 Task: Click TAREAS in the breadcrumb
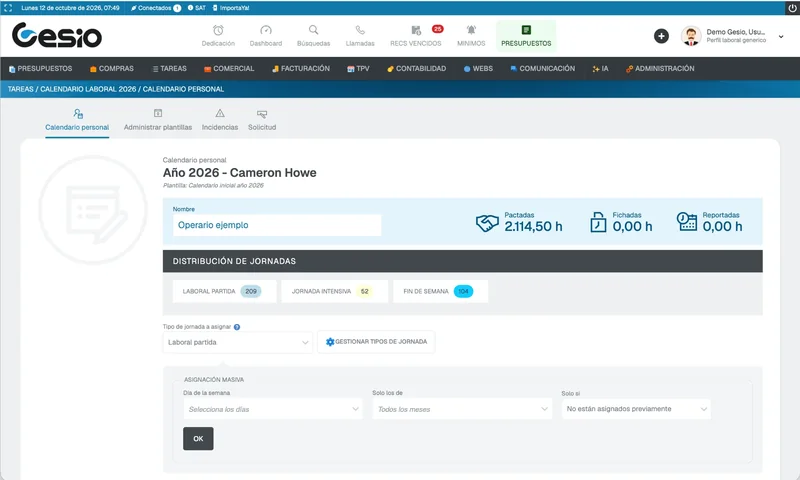pos(20,89)
